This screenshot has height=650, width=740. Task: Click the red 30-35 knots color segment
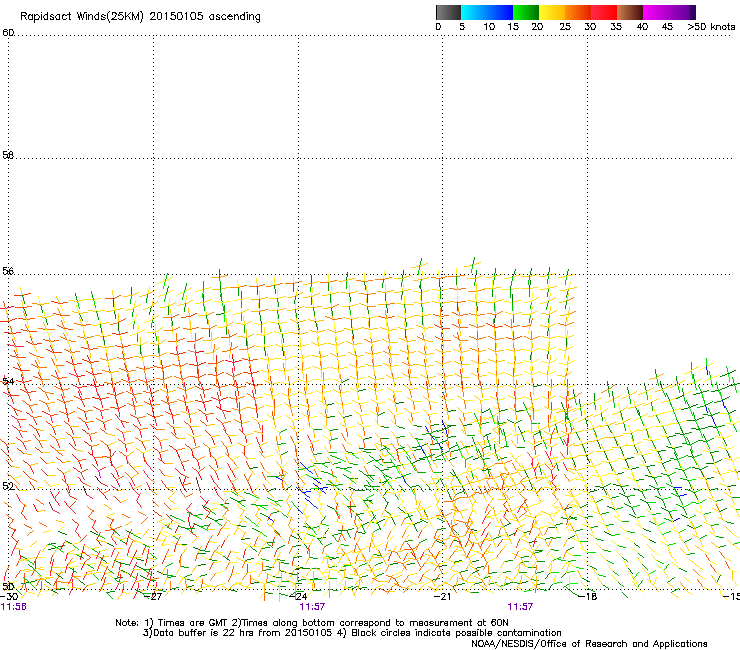point(604,12)
